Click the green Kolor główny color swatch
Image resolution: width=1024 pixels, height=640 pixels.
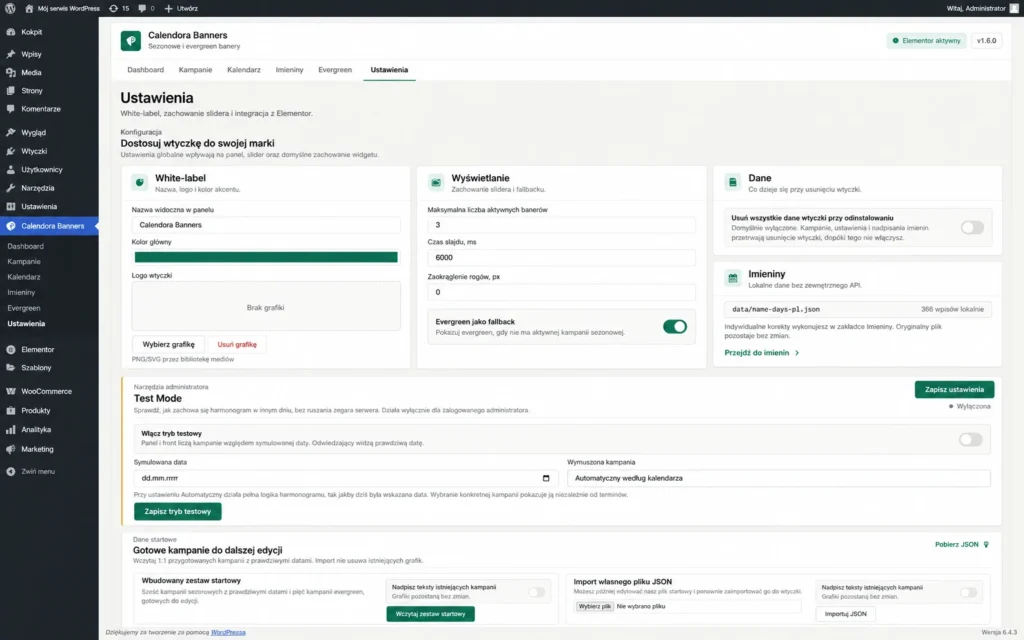pos(266,257)
